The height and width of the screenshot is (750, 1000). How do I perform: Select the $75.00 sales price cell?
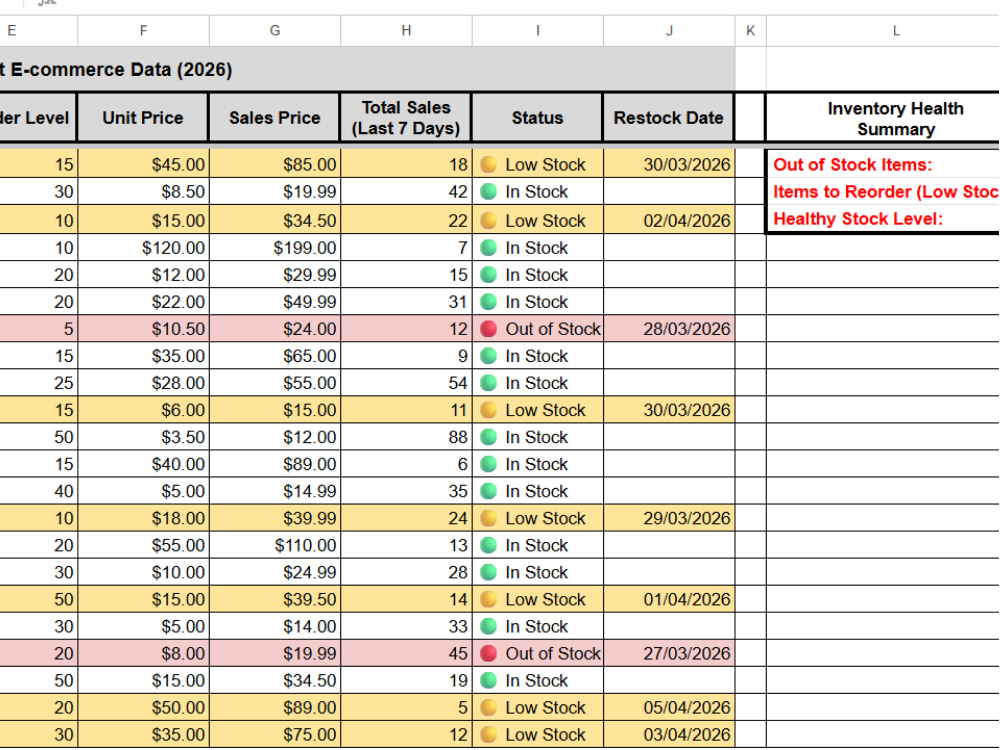click(x=275, y=735)
